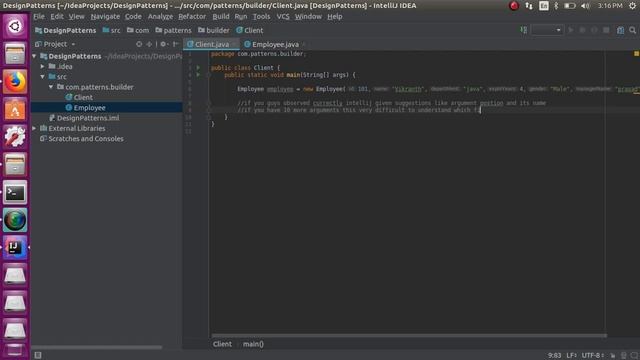The height and width of the screenshot is (360, 640).
Task: Click main() breadcrumb below the editor
Action: (x=253, y=344)
